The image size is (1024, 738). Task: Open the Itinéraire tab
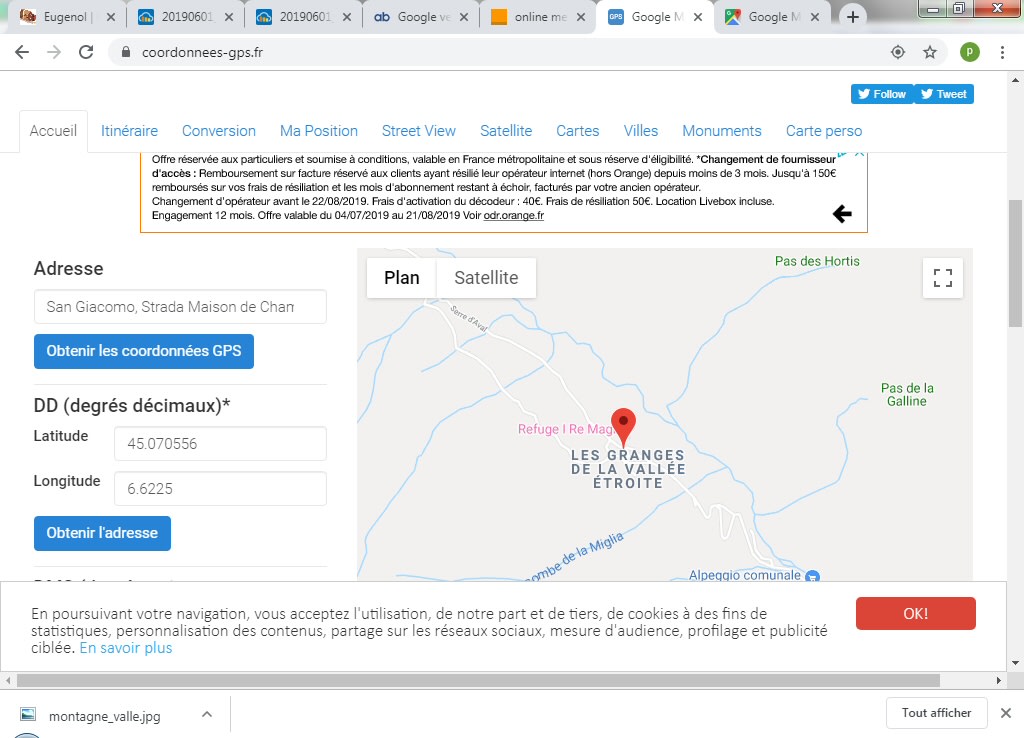[129, 131]
